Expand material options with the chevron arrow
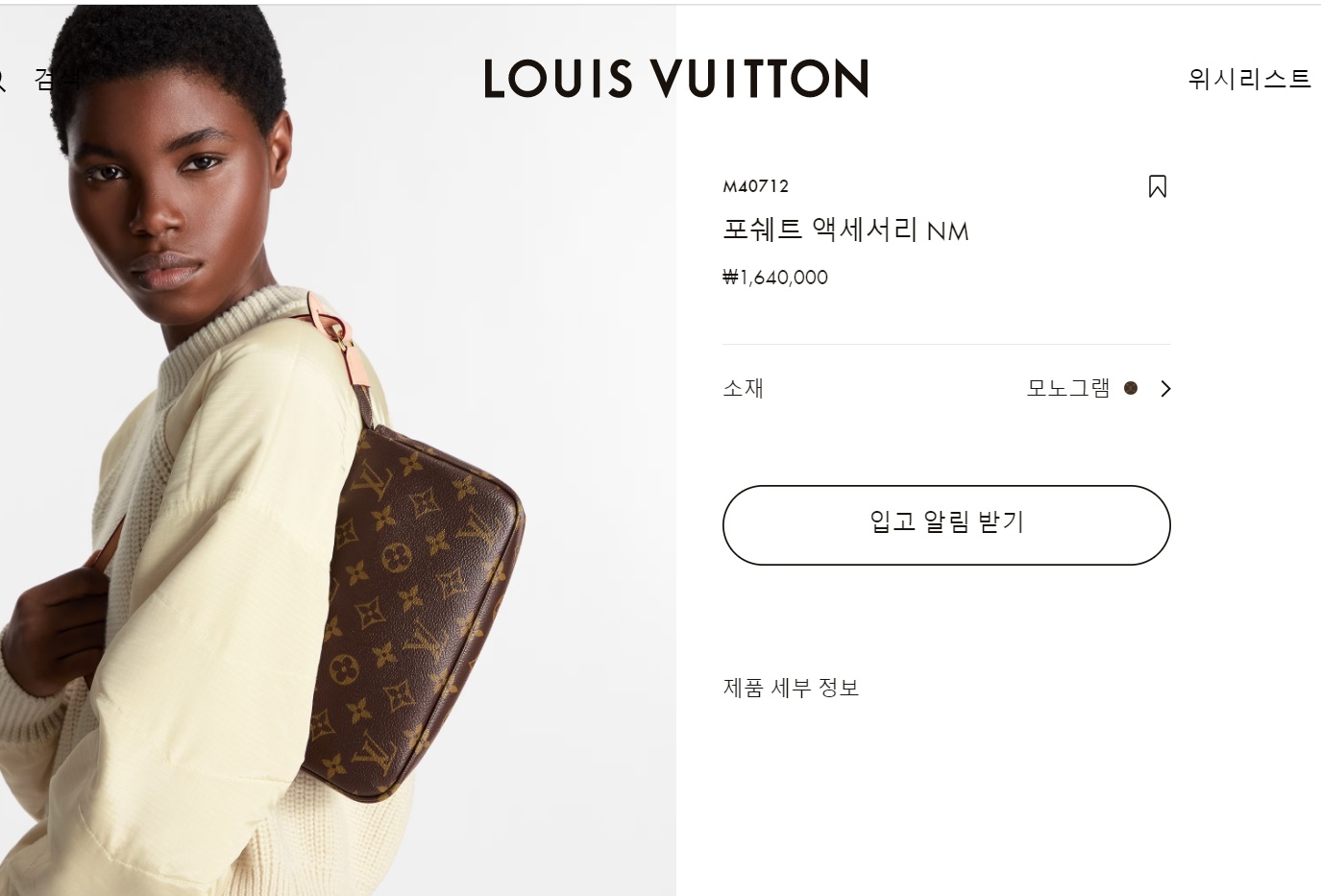 coord(1165,388)
